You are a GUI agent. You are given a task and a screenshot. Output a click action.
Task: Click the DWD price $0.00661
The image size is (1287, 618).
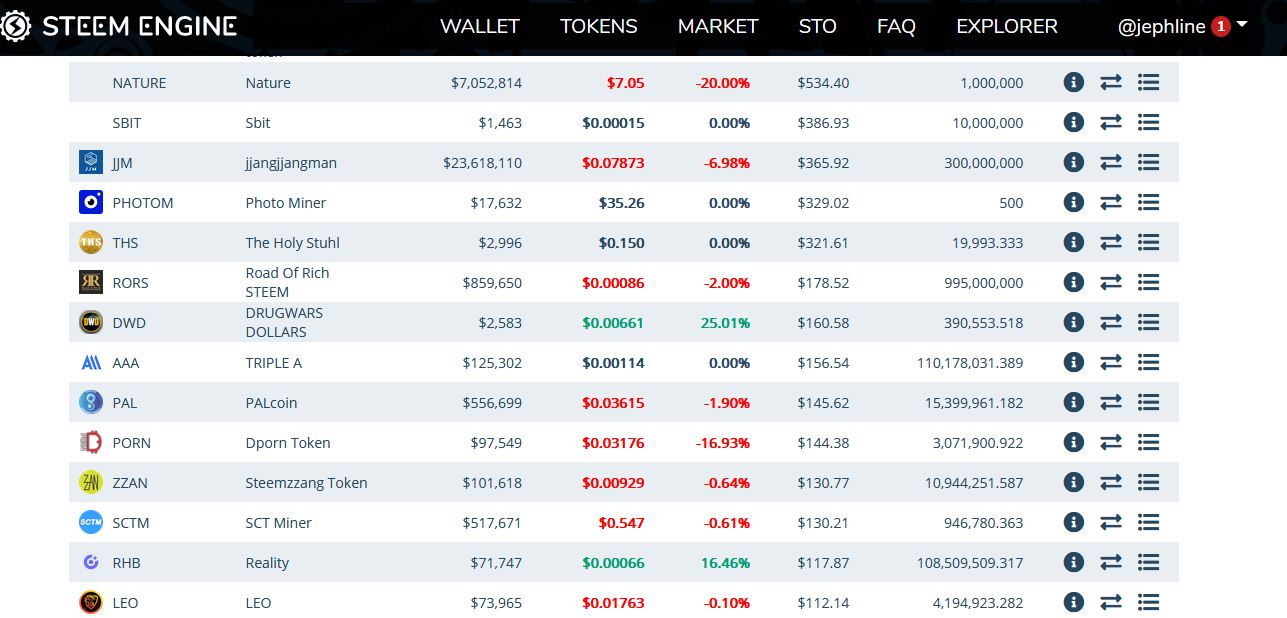[x=614, y=323]
